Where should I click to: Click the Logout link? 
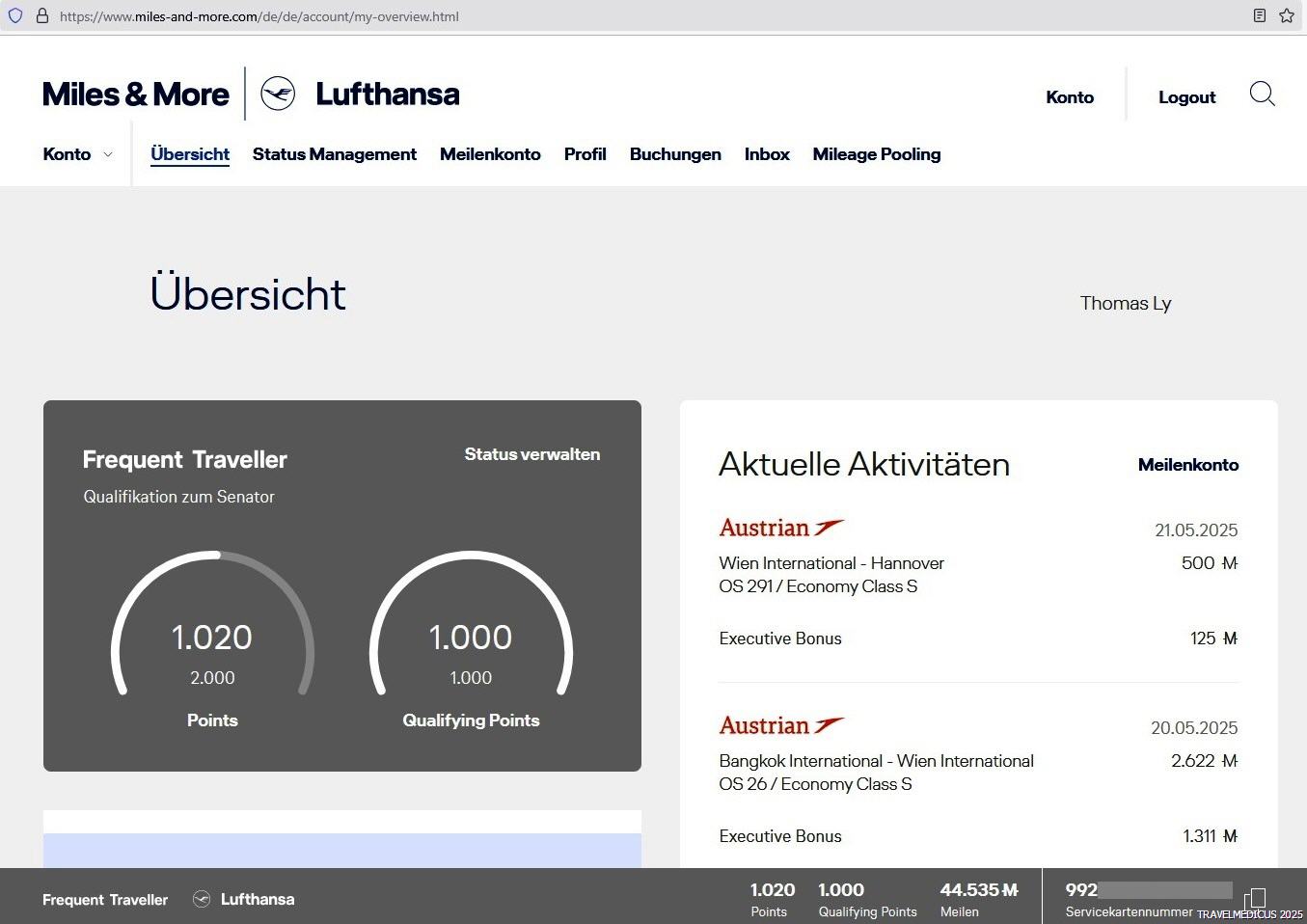pyautogui.click(x=1187, y=97)
